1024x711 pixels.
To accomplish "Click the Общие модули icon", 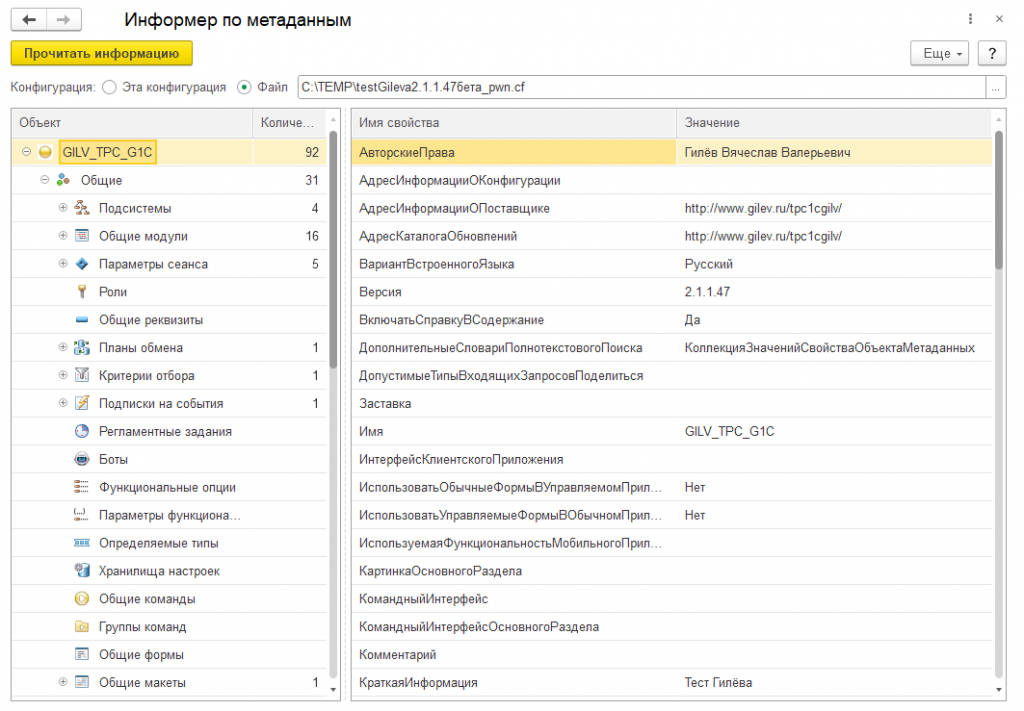I will pos(82,236).
